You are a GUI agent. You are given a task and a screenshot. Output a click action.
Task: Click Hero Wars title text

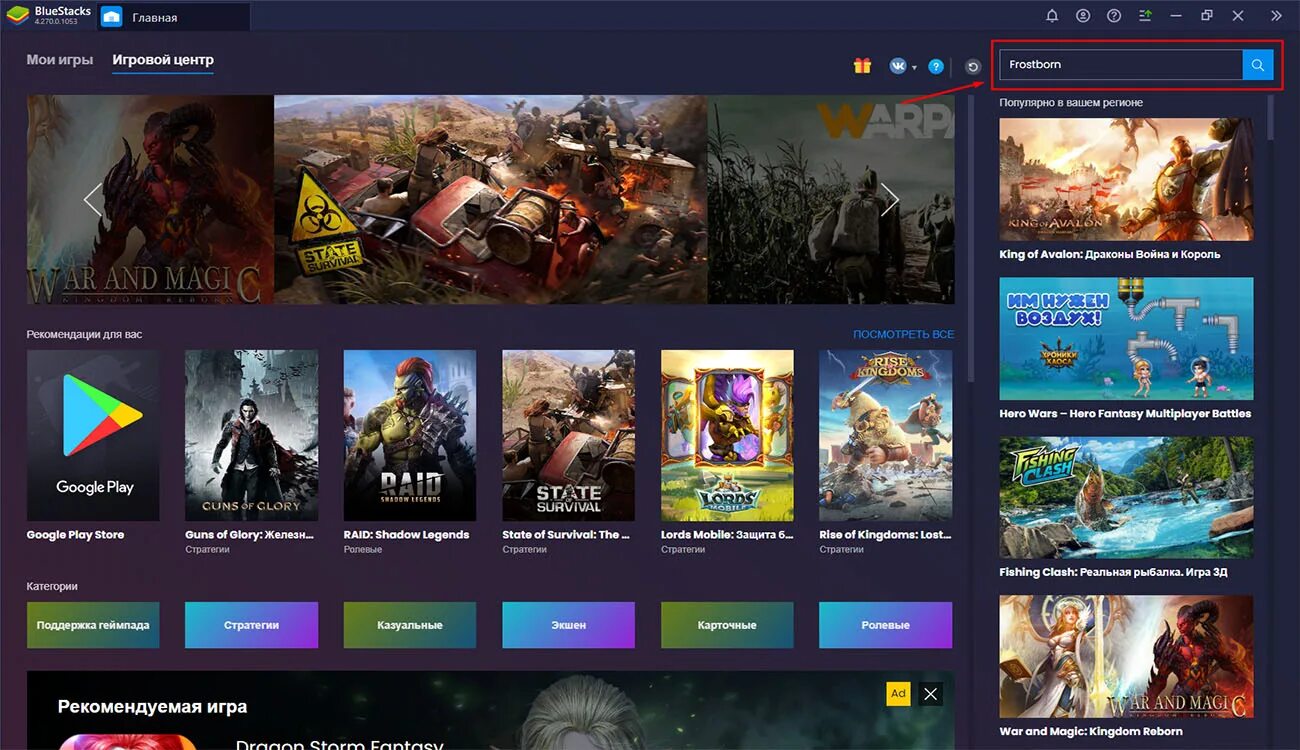[1125, 413]
